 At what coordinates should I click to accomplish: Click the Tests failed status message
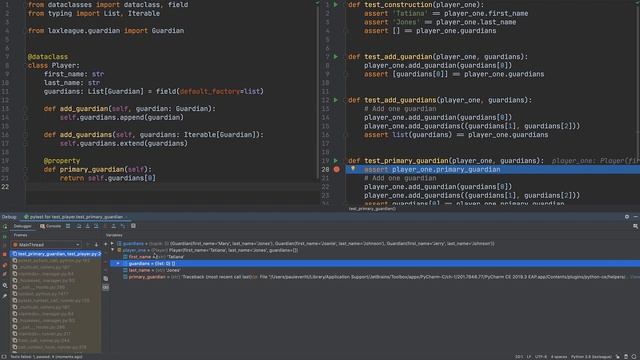pos(46,357)
